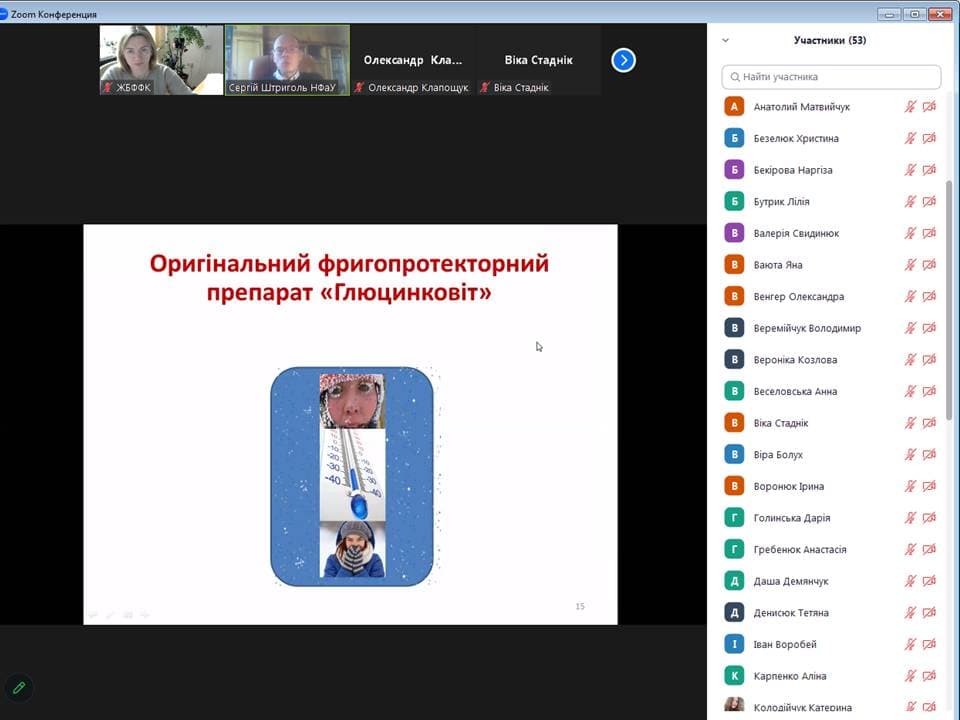960x720 pixels.
Task: Click the participants list scrollbar thumb
Action: tap(949, 300)
